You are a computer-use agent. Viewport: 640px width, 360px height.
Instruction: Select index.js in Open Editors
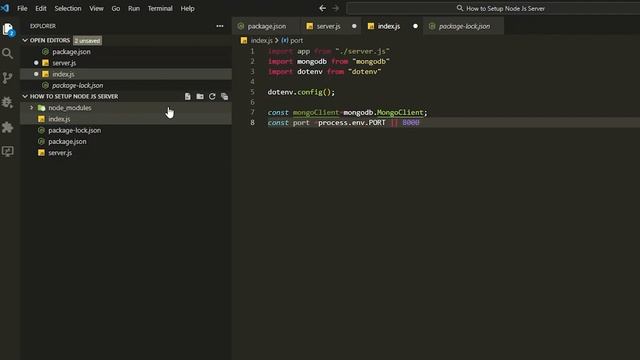pos(127,74)
